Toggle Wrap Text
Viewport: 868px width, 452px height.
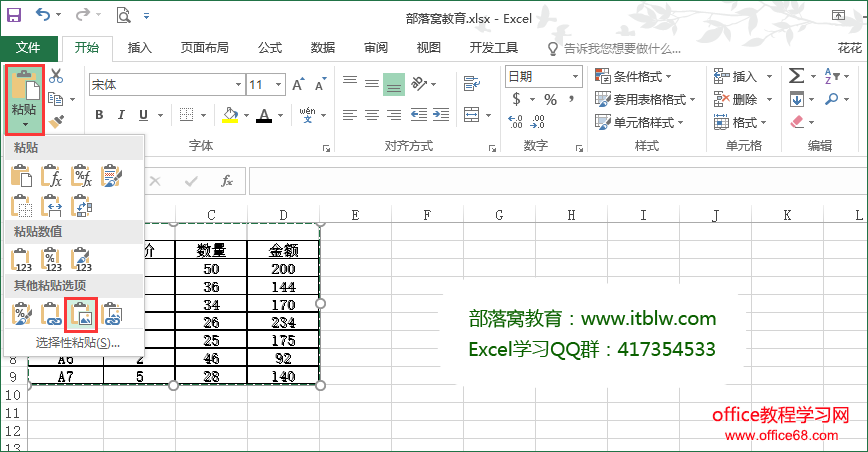(472, 84)
